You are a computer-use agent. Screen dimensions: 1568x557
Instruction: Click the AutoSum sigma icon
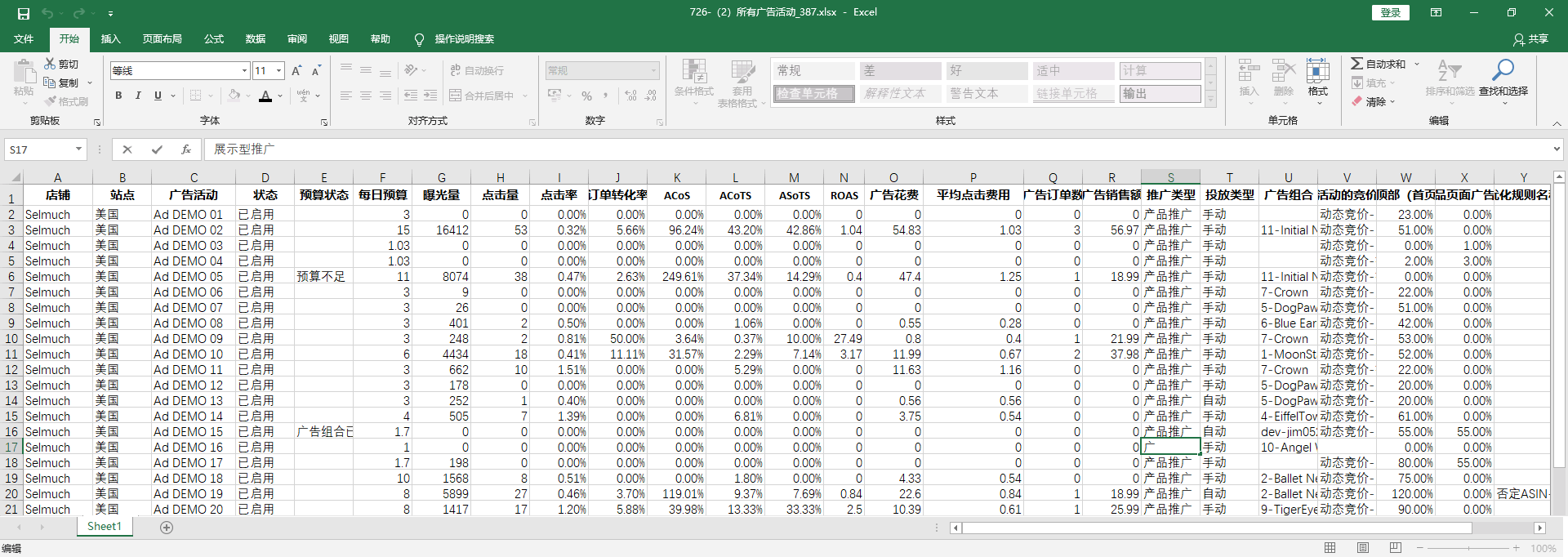coord(1356,64)
